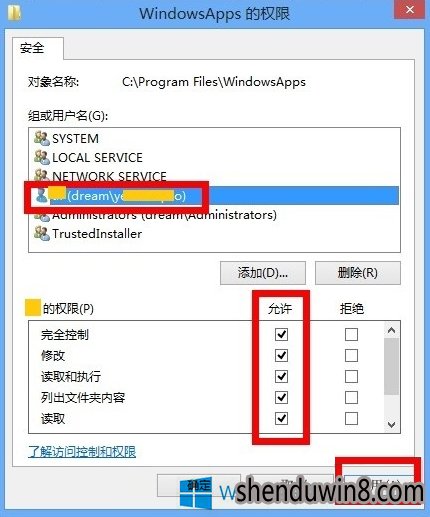Screen dimensions: 430x517
Task: Check Deny box for 读取和执行
Action: click(x=351, y=376)
